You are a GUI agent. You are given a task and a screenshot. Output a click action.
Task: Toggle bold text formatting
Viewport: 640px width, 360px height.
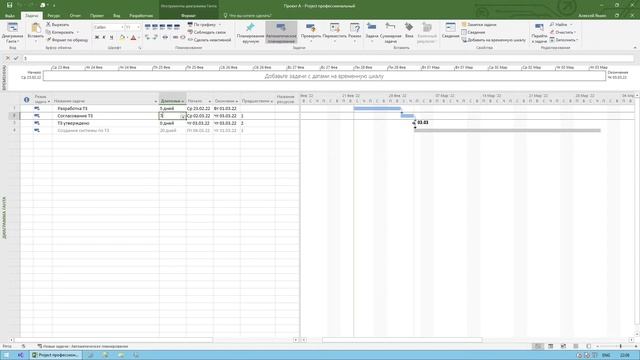(97, 38)
